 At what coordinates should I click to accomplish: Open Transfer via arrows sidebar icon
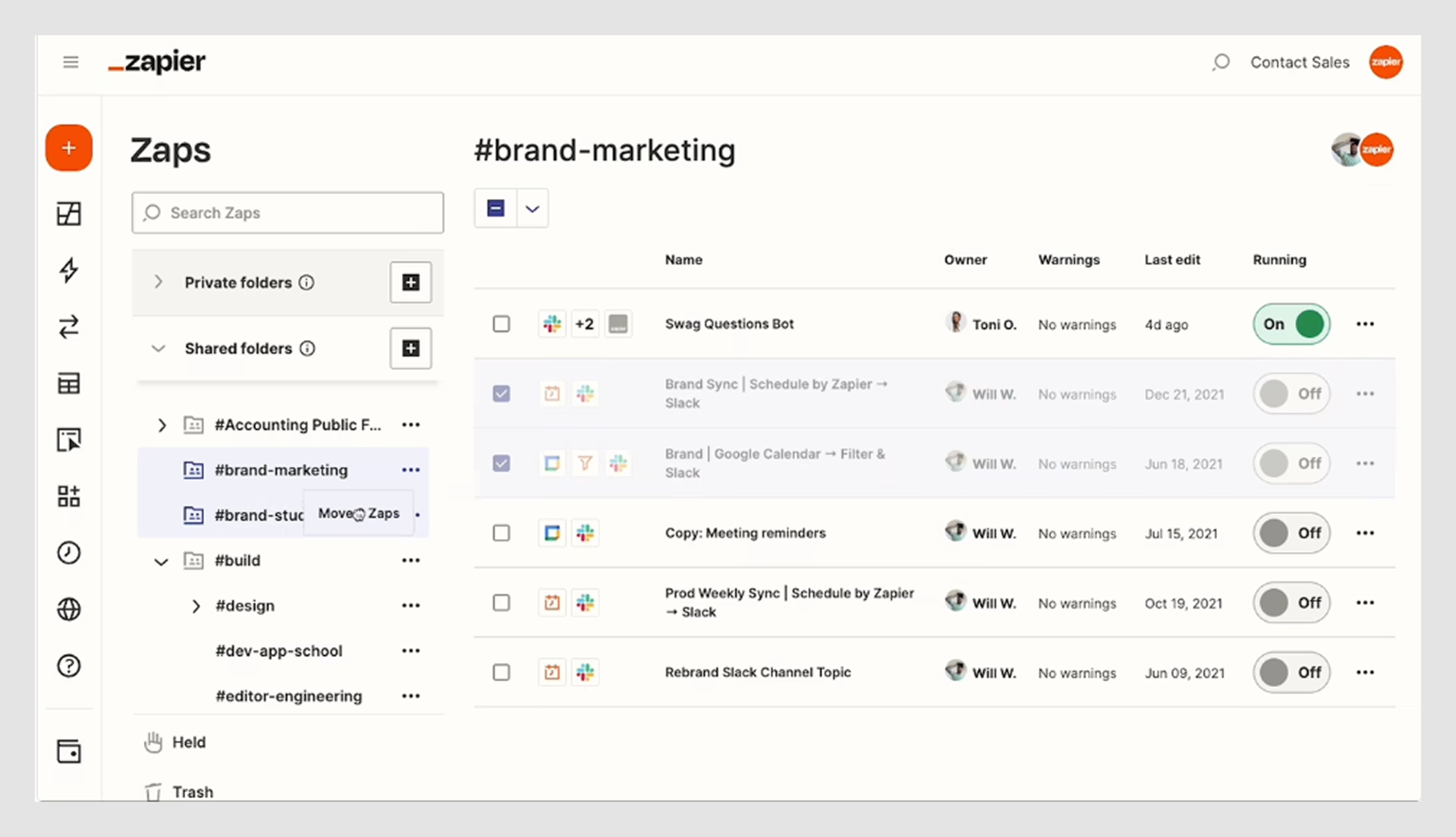click(x=69, y=326)
